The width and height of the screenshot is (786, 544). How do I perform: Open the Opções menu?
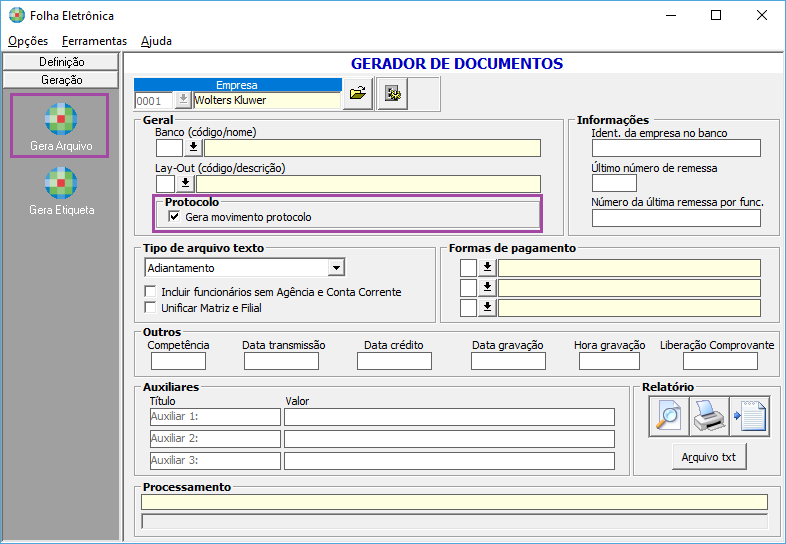pos(28,41)
